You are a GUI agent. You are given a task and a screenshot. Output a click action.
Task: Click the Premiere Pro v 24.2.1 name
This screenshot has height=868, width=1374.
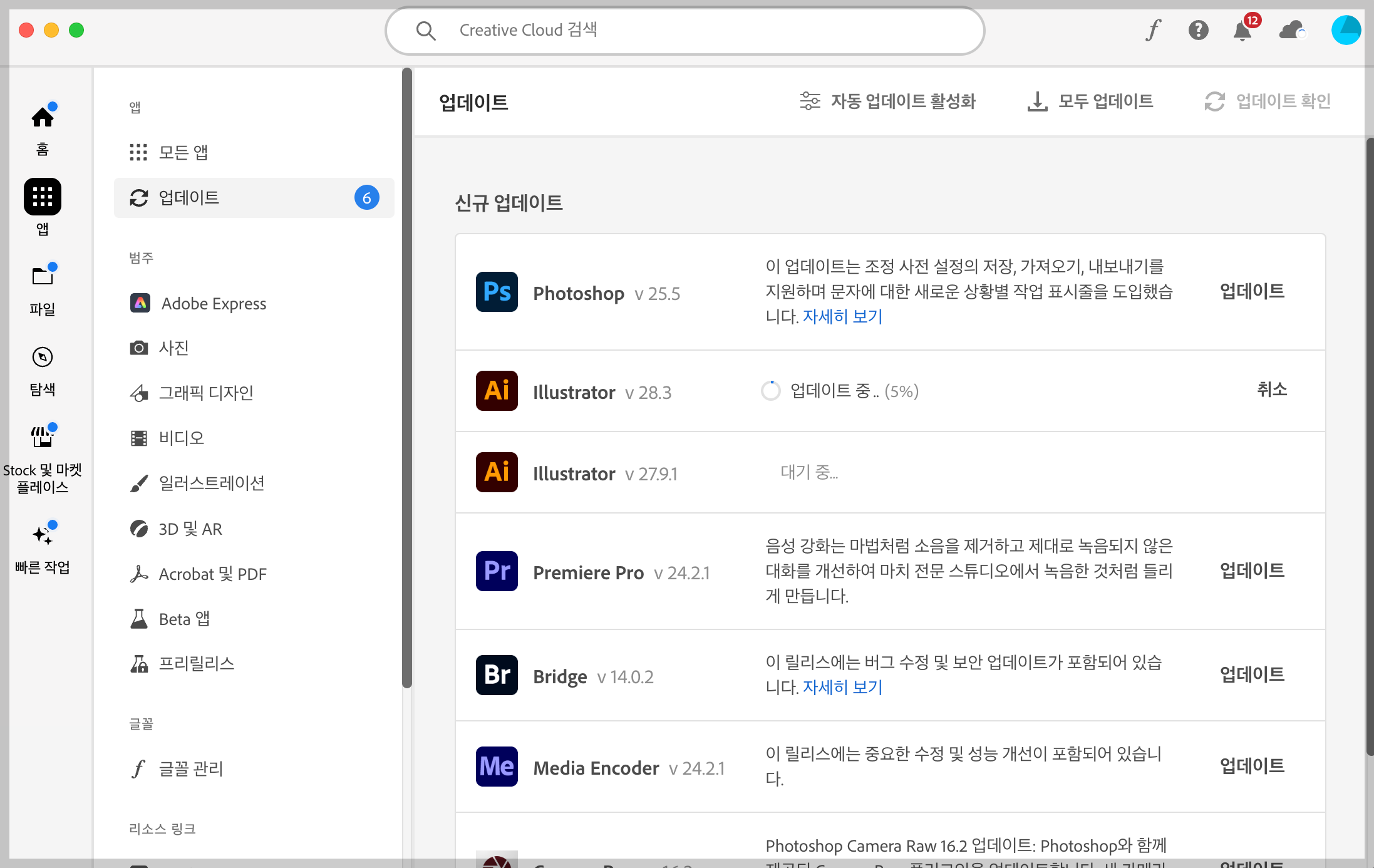tap(621, 572)
